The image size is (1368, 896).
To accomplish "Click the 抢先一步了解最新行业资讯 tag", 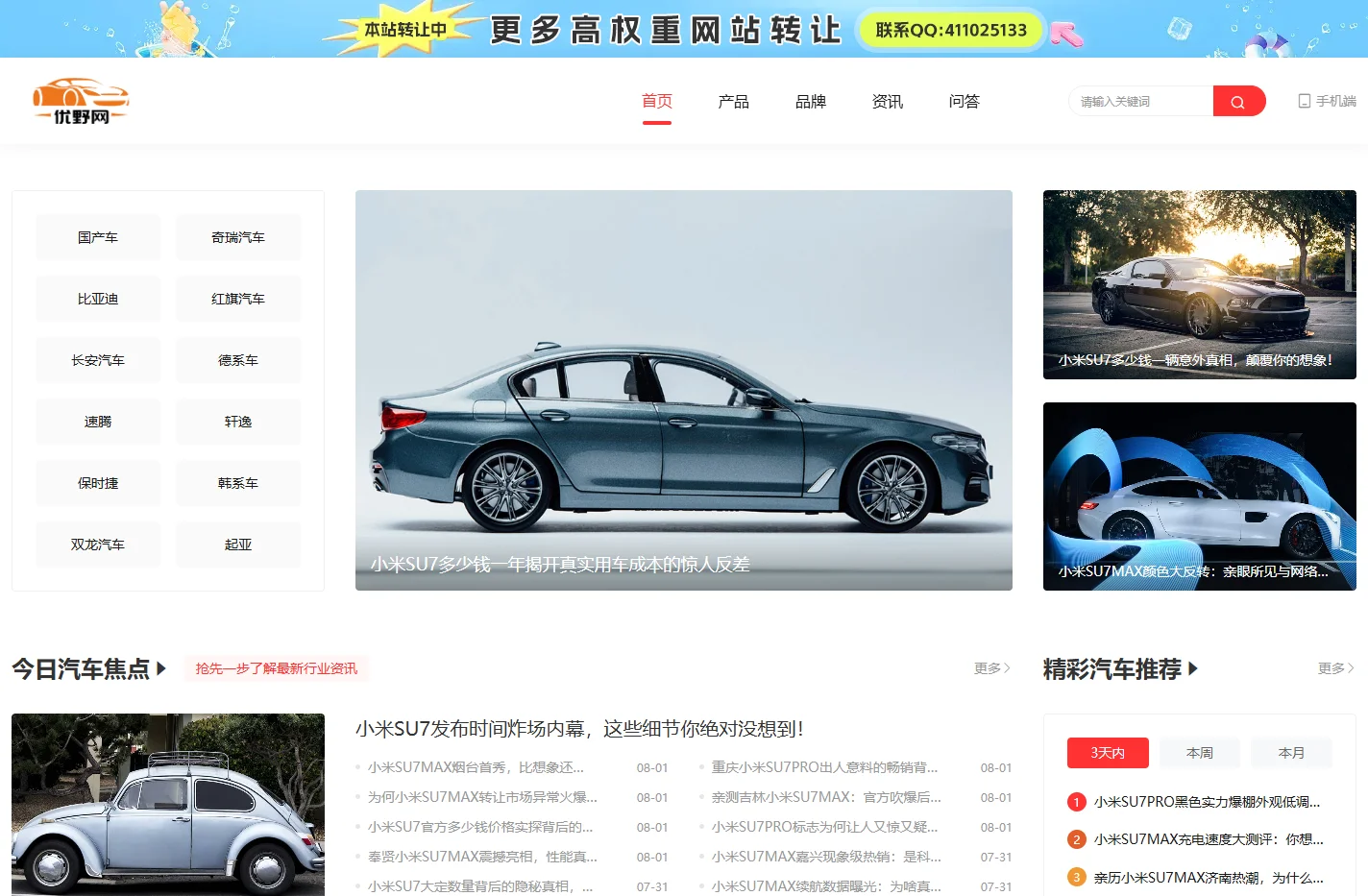I will click(277, 668).
